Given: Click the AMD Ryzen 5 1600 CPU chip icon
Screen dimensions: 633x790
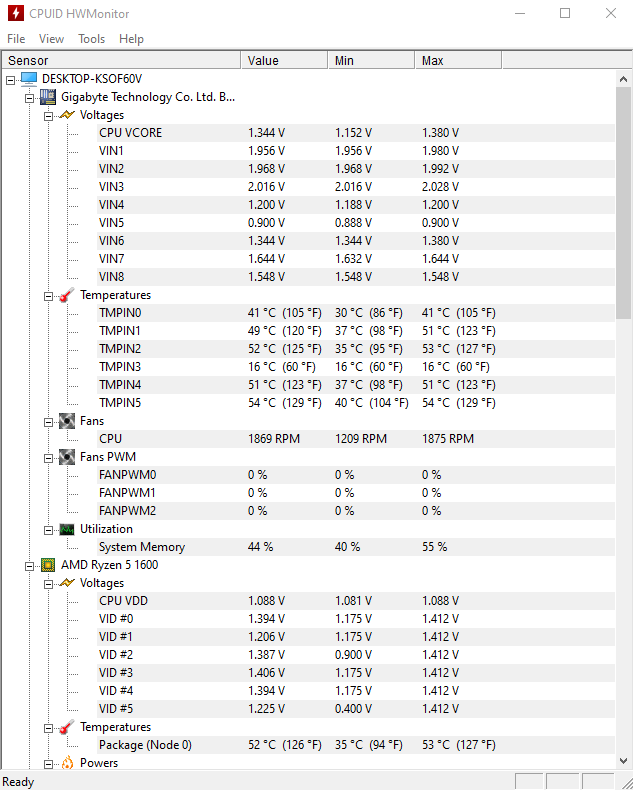Looking at the screenshot, I should (48, 565).
